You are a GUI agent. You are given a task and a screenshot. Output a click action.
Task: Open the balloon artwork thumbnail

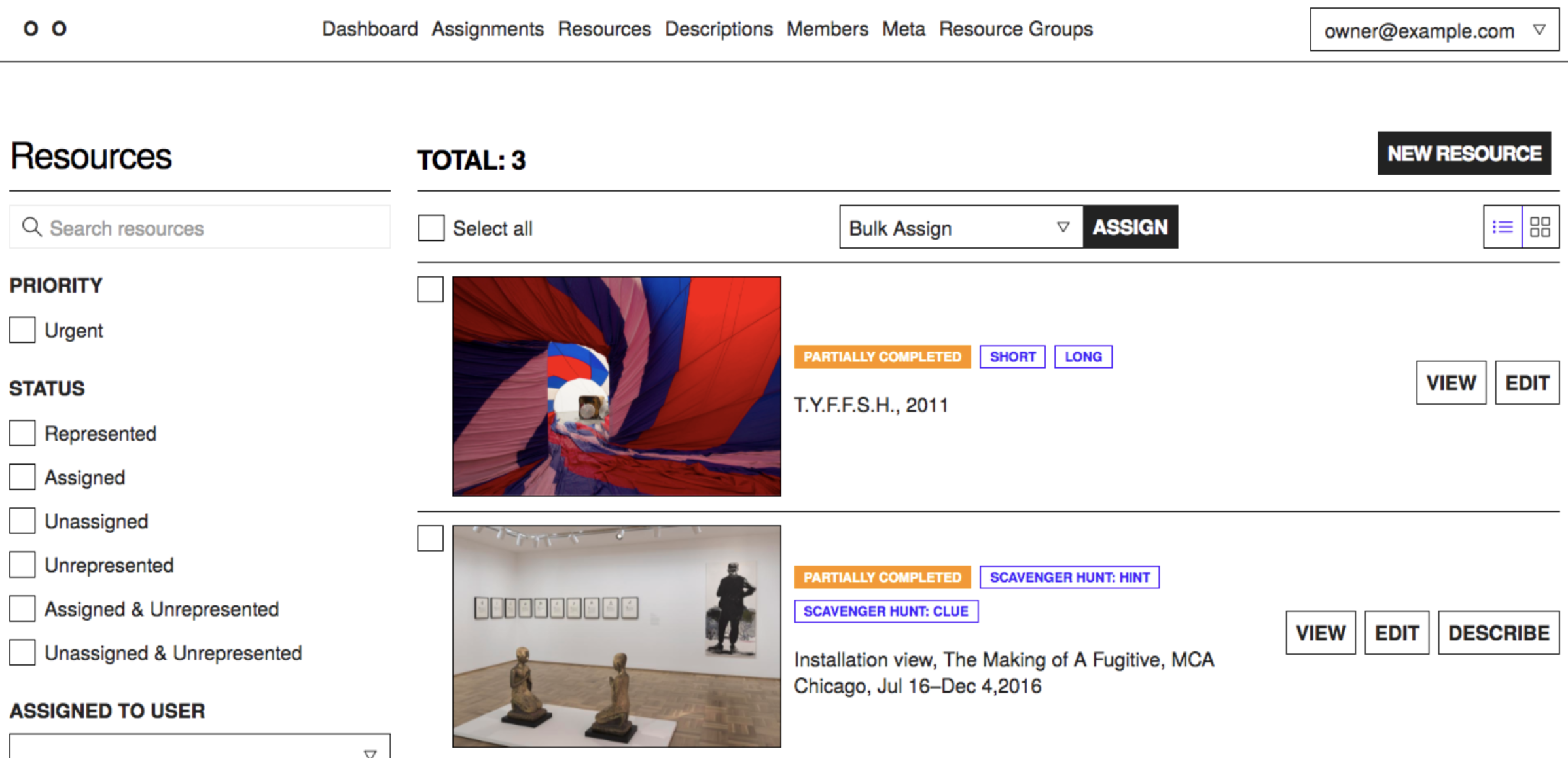616,386
